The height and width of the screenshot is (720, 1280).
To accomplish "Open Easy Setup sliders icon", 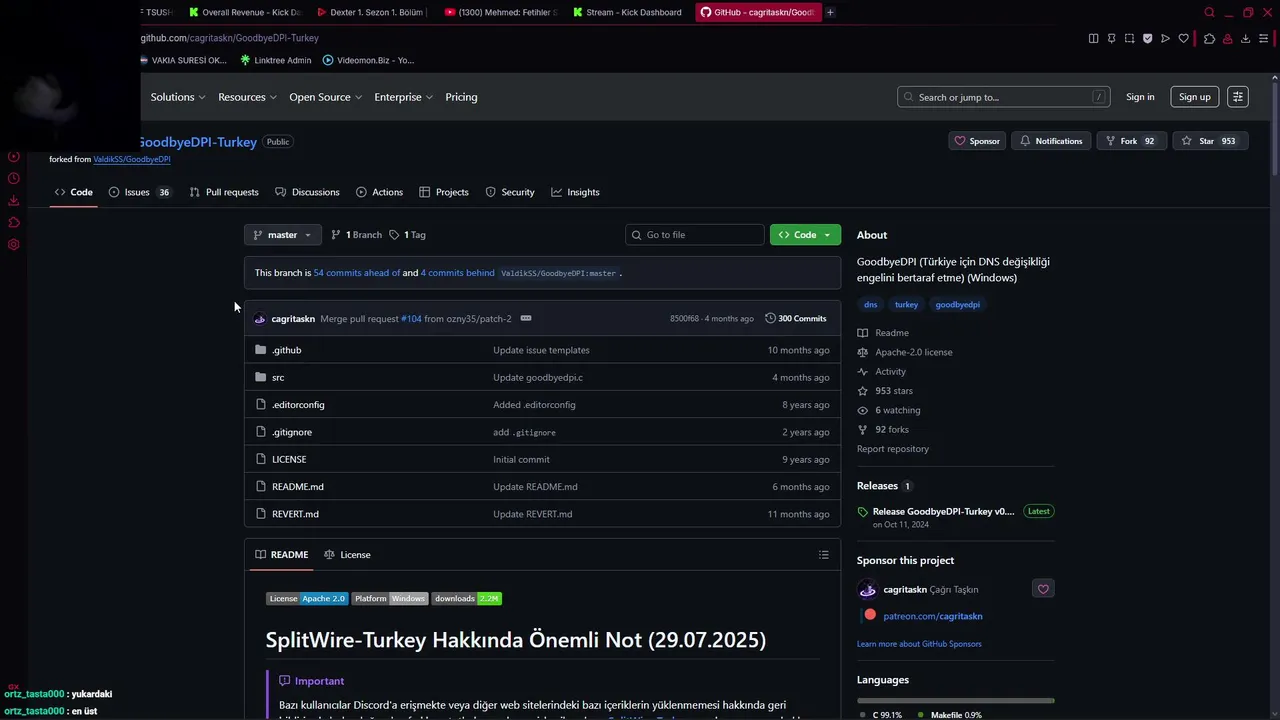I will coord(1265,38).
